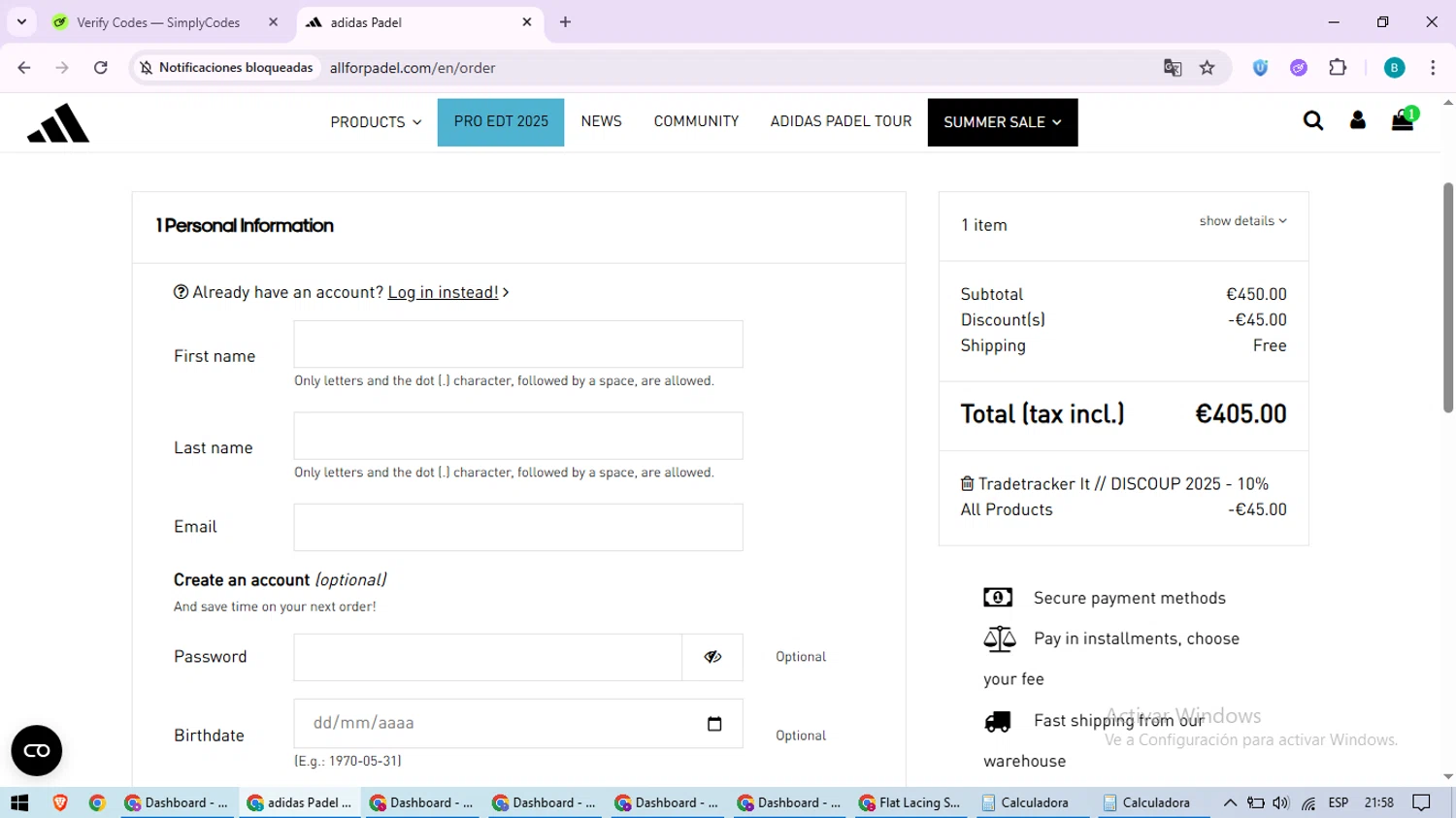This screenshot has height=818, width=1456.
Task: Open Windows Start menu
Action: pyautogui.click(x=19, y=802)
